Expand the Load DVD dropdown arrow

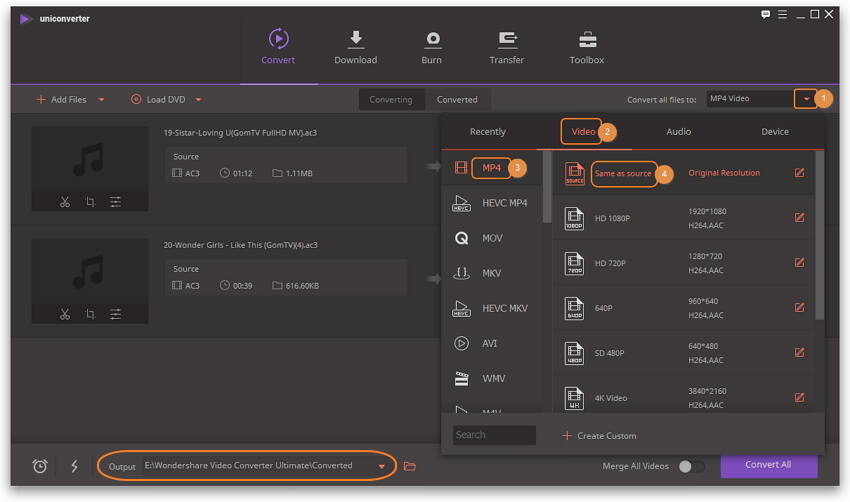click(x=198, y=100)
